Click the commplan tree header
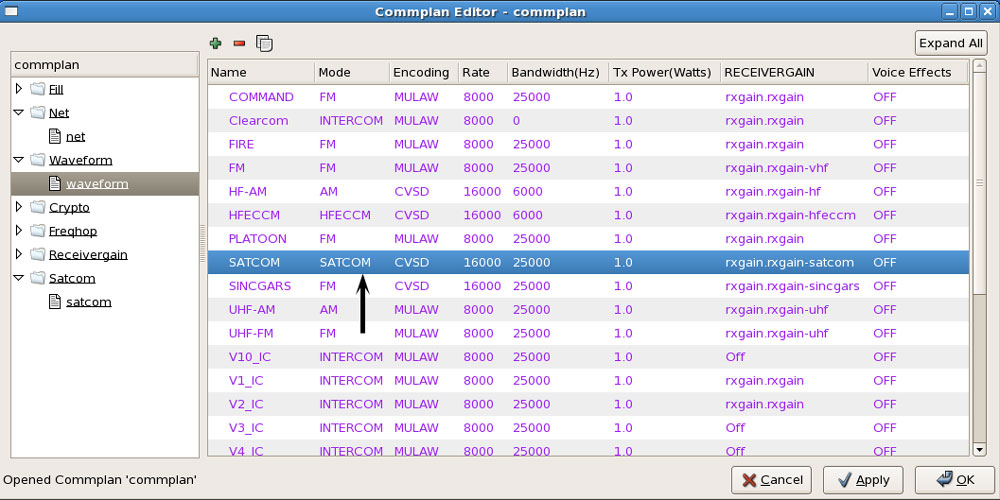This screenshot has width=1000, height=500. click(x=105, y=65)
